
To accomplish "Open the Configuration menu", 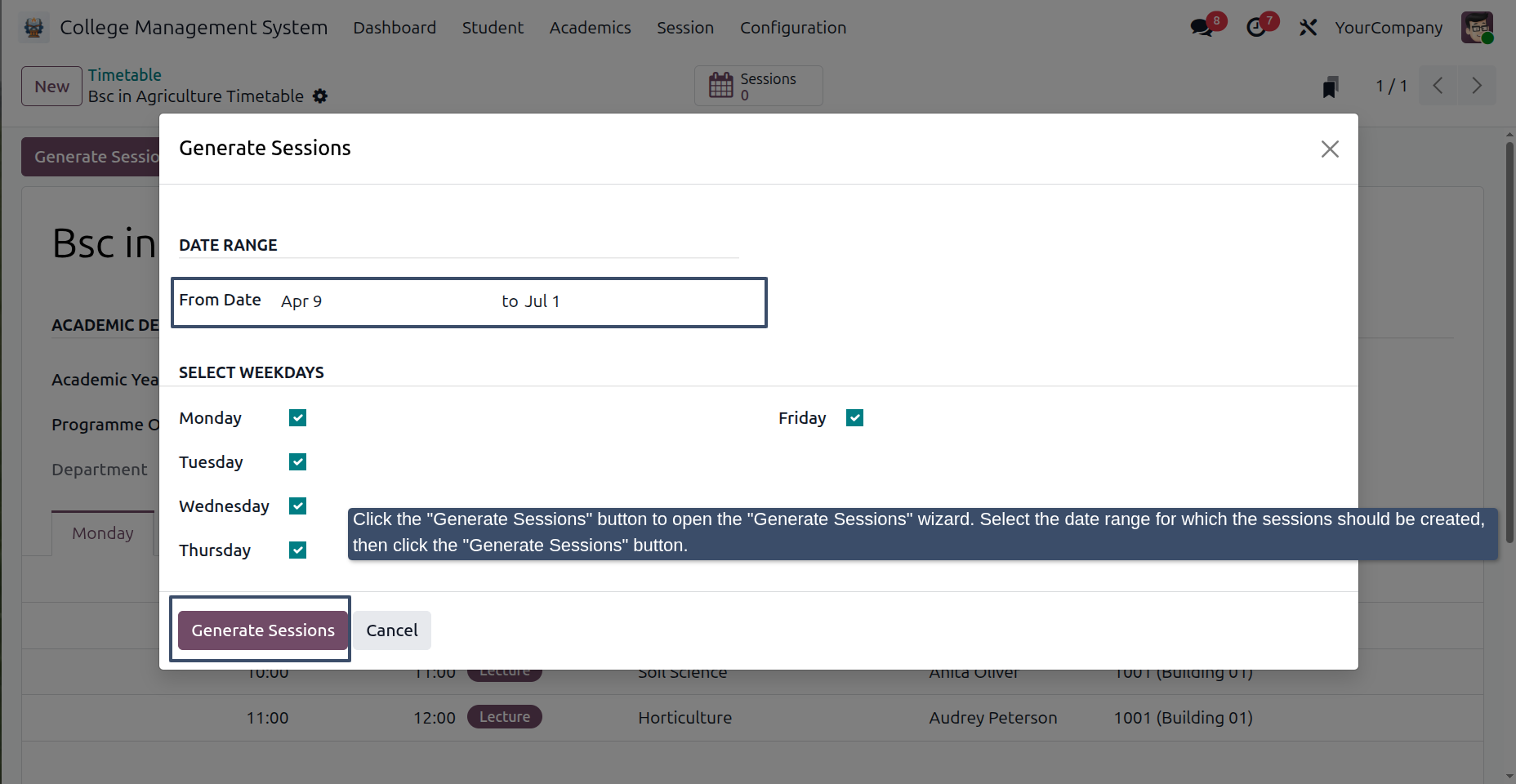I will [793, 28].
